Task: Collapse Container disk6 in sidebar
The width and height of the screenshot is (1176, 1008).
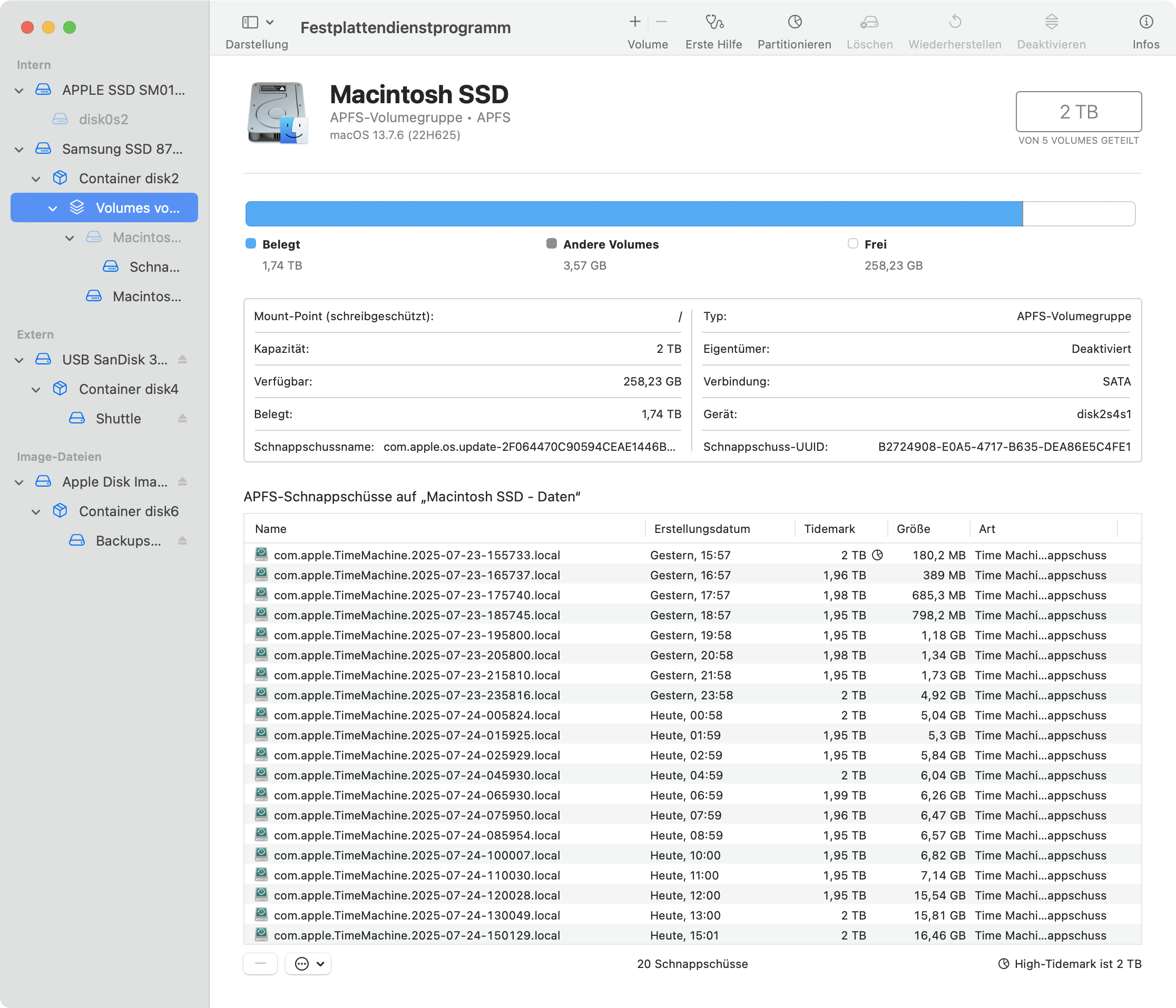Action: (36, 512)
